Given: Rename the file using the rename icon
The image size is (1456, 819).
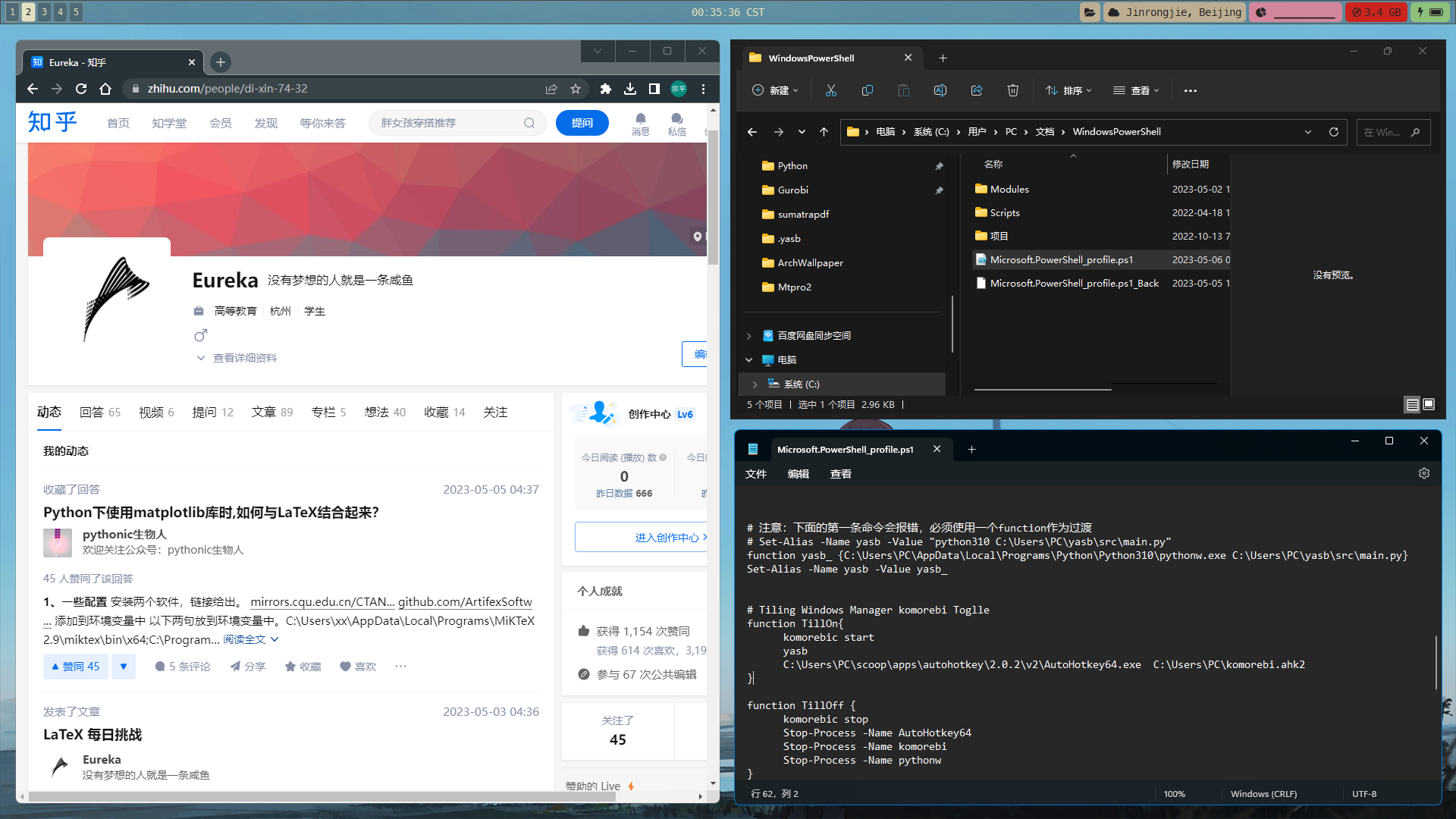Looking at the screenshot, I should (x=940, y=90).
